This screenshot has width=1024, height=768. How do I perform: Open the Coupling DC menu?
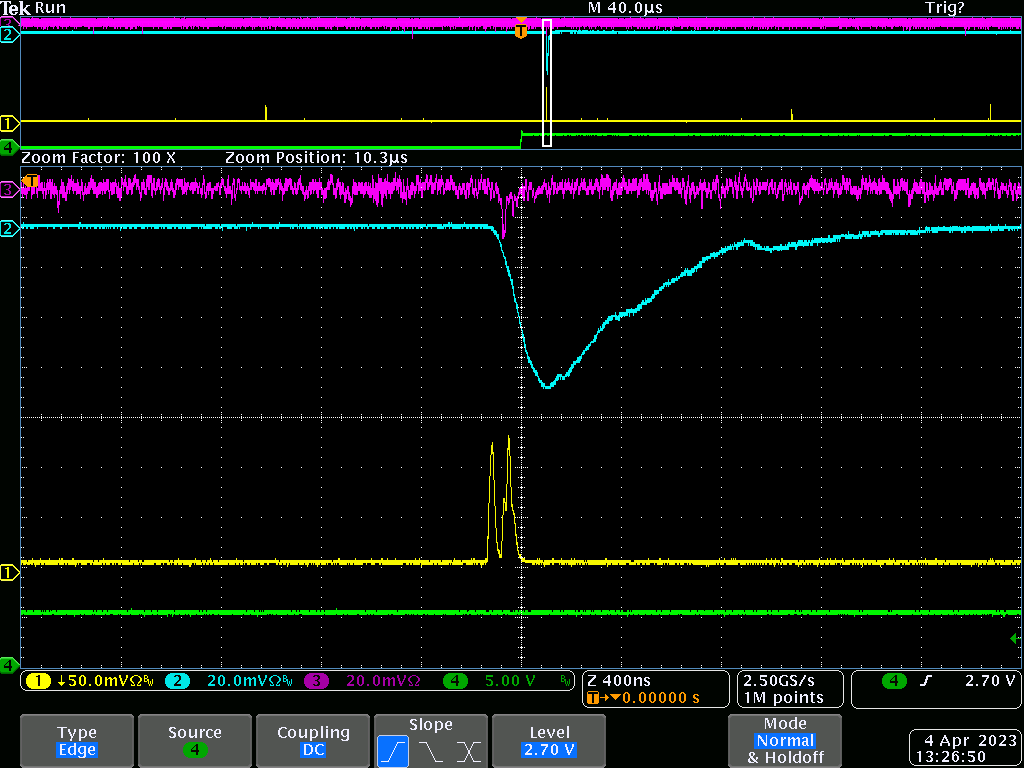click(314, 741)
